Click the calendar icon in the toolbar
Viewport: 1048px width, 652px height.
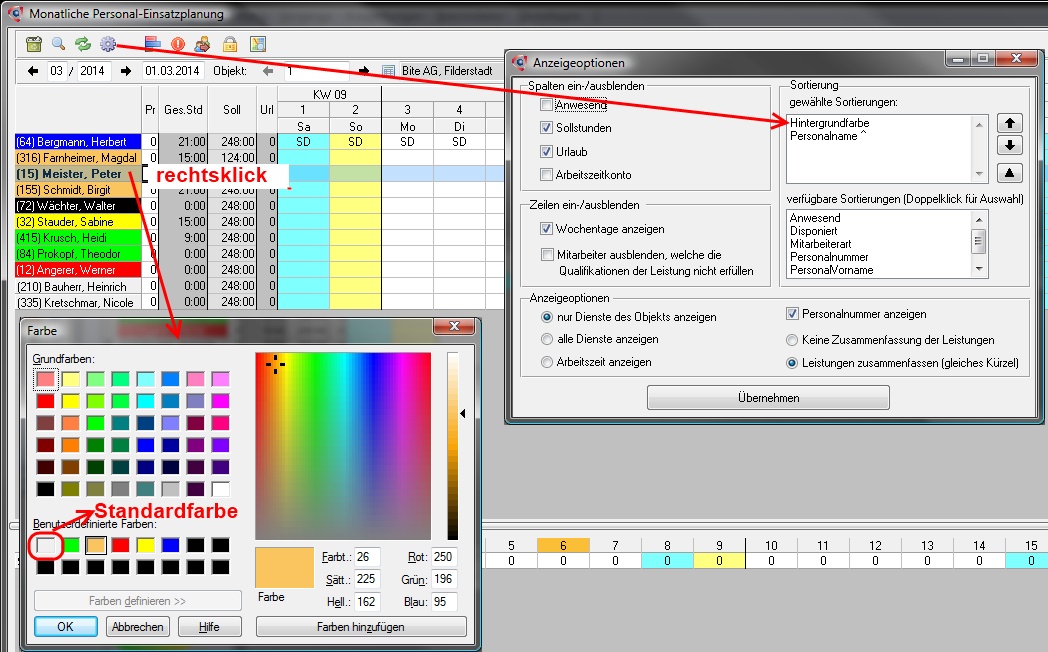point(33,44)
